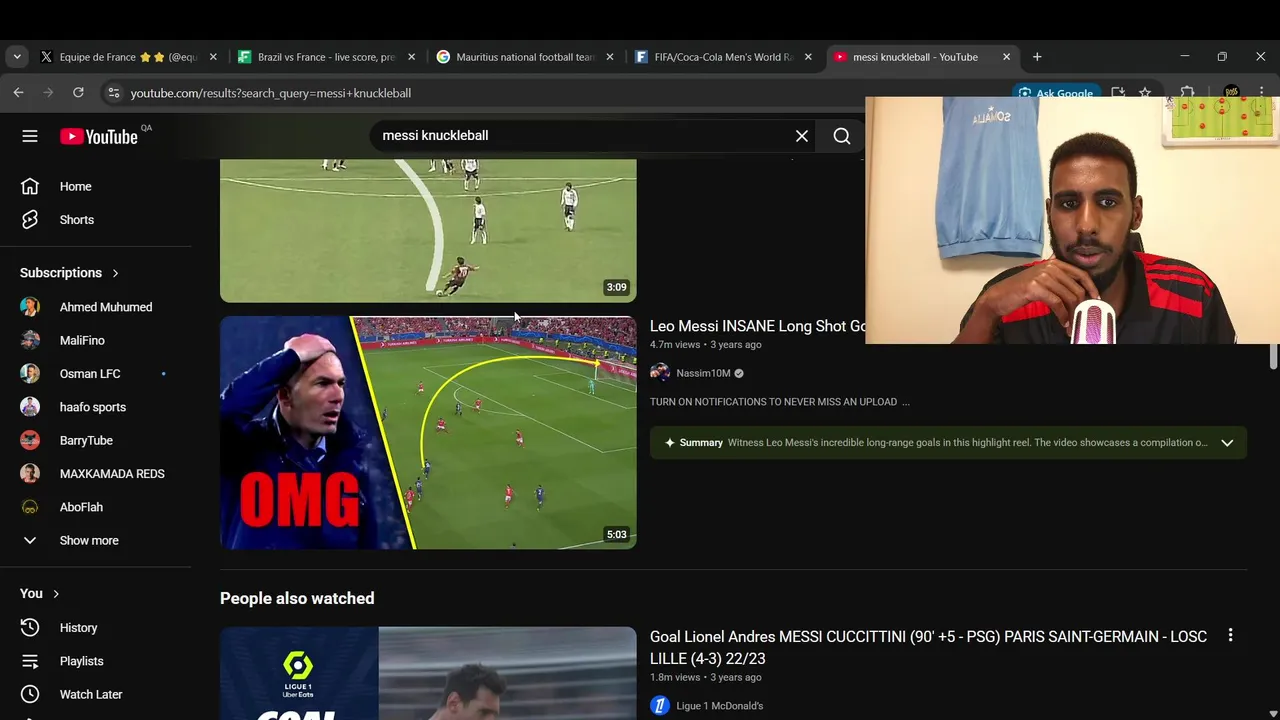Viewport: 1280px width, 720px height.
Task: Open Leo Messi INSANE Long Shot video title
Action: coord(757,326)
